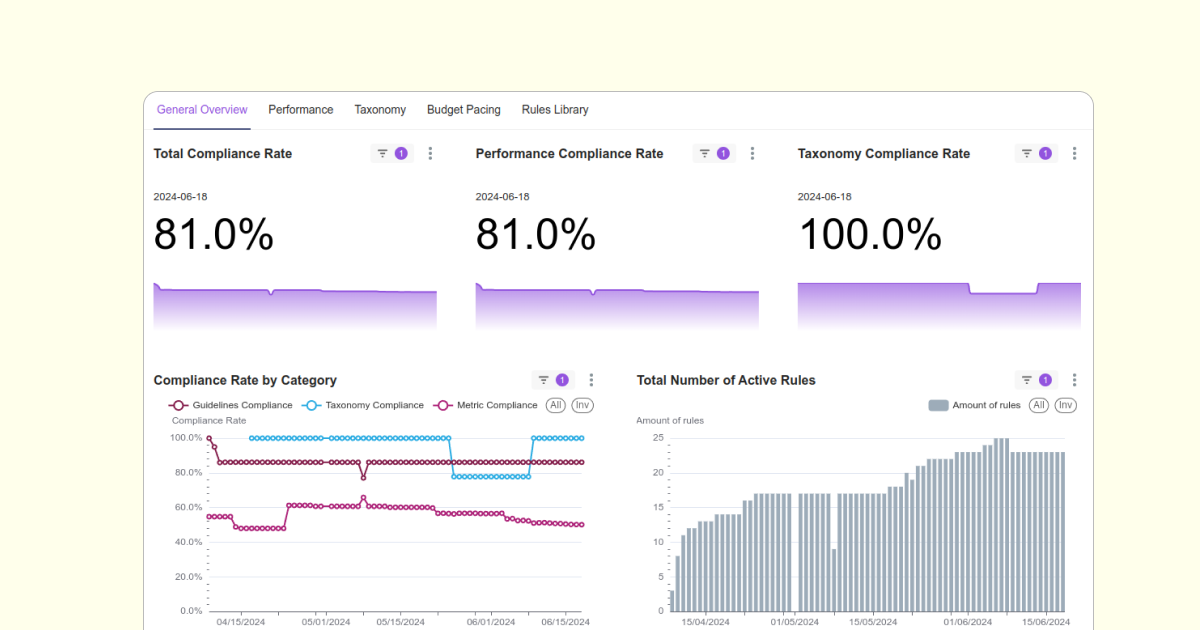
Task: Click Inv button in active rules legend
Action: 1066,405
